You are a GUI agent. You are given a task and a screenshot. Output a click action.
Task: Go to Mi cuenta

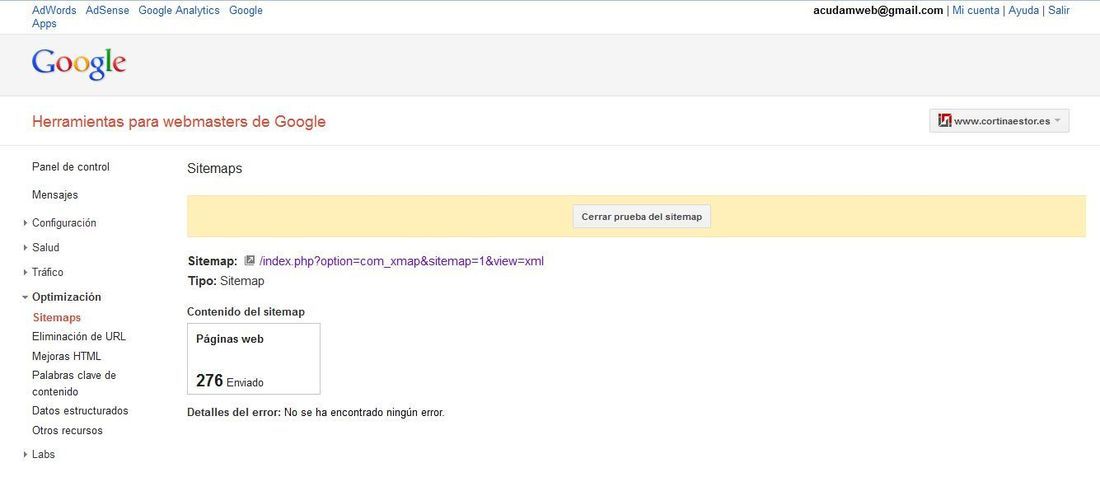(x=975, y=11)
